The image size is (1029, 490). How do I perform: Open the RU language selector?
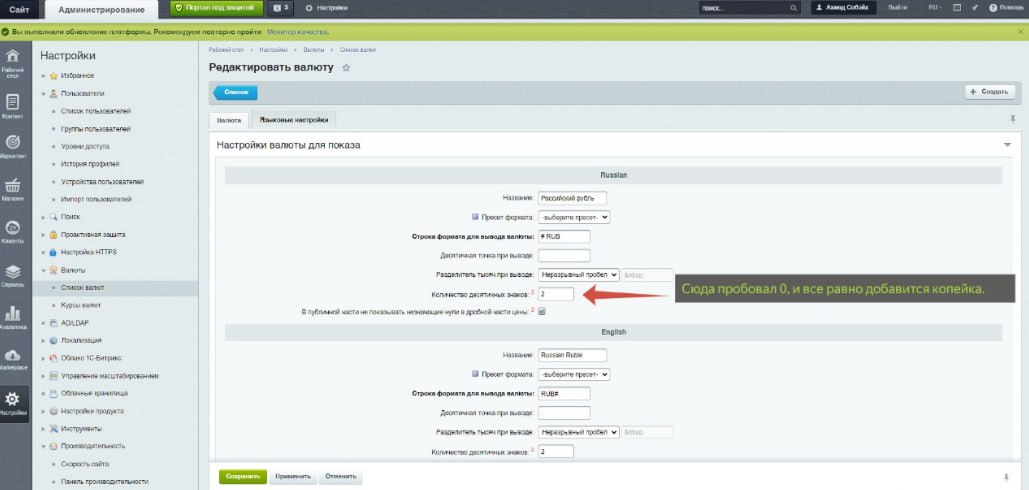934,8
